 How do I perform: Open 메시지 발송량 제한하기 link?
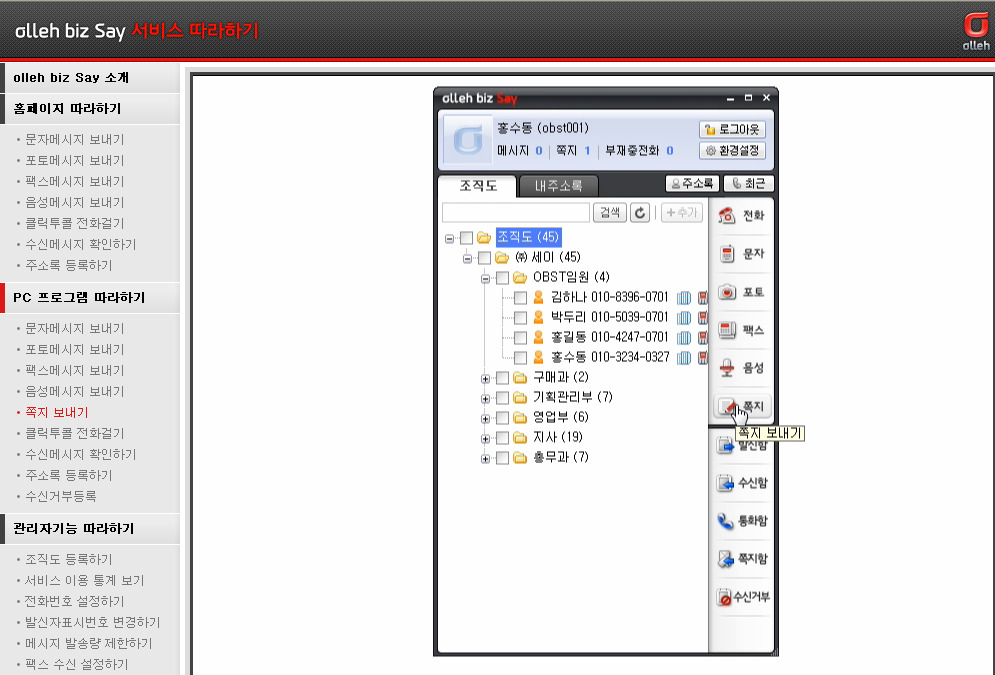[x=89, y=643]
